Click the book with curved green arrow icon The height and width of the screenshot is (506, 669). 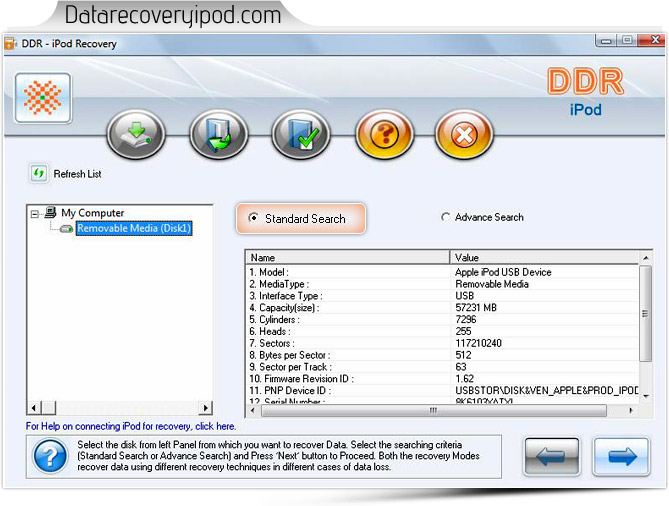pos(218,134)
